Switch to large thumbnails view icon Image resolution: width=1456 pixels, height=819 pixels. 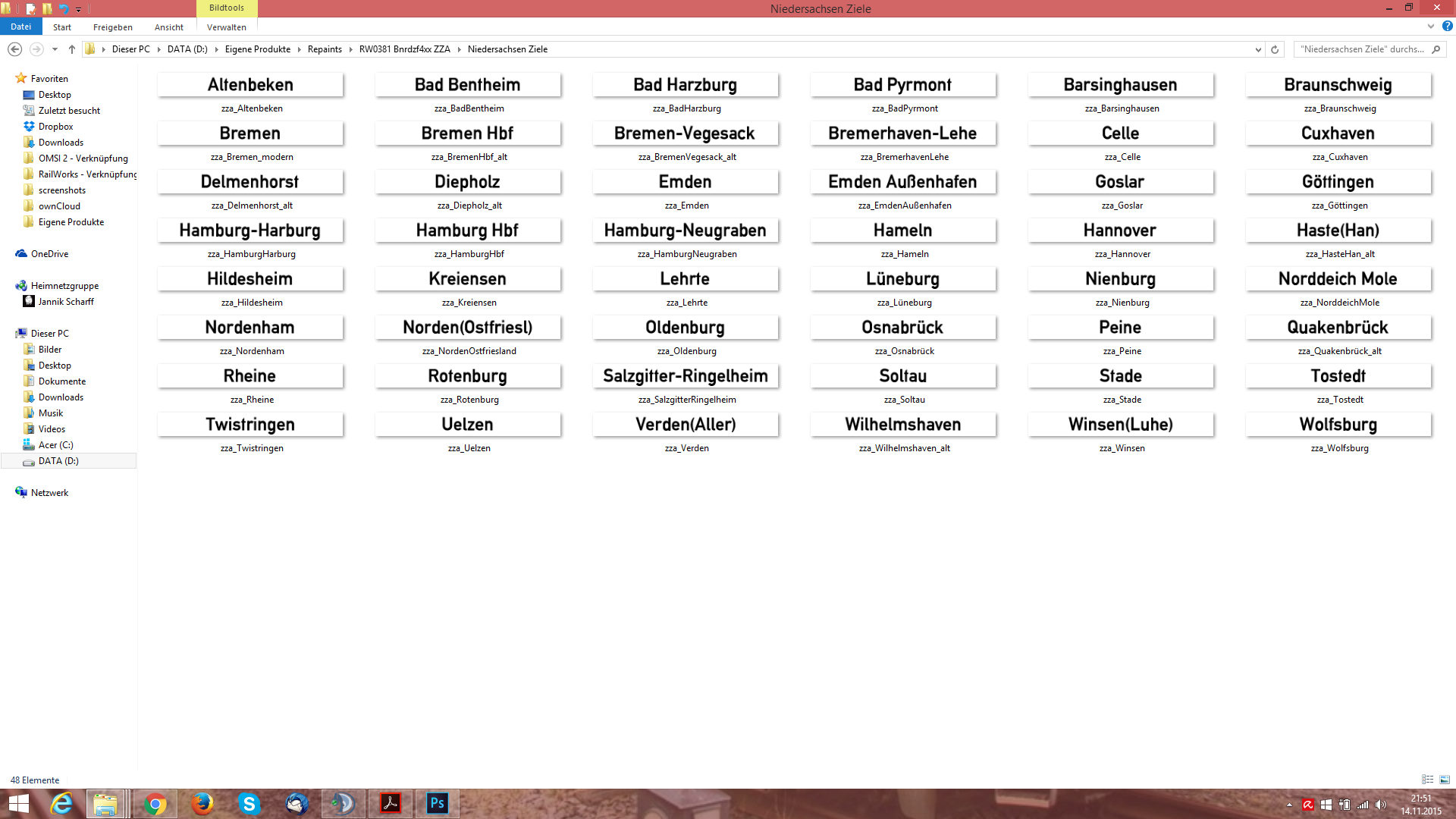tap(1444, 780)
